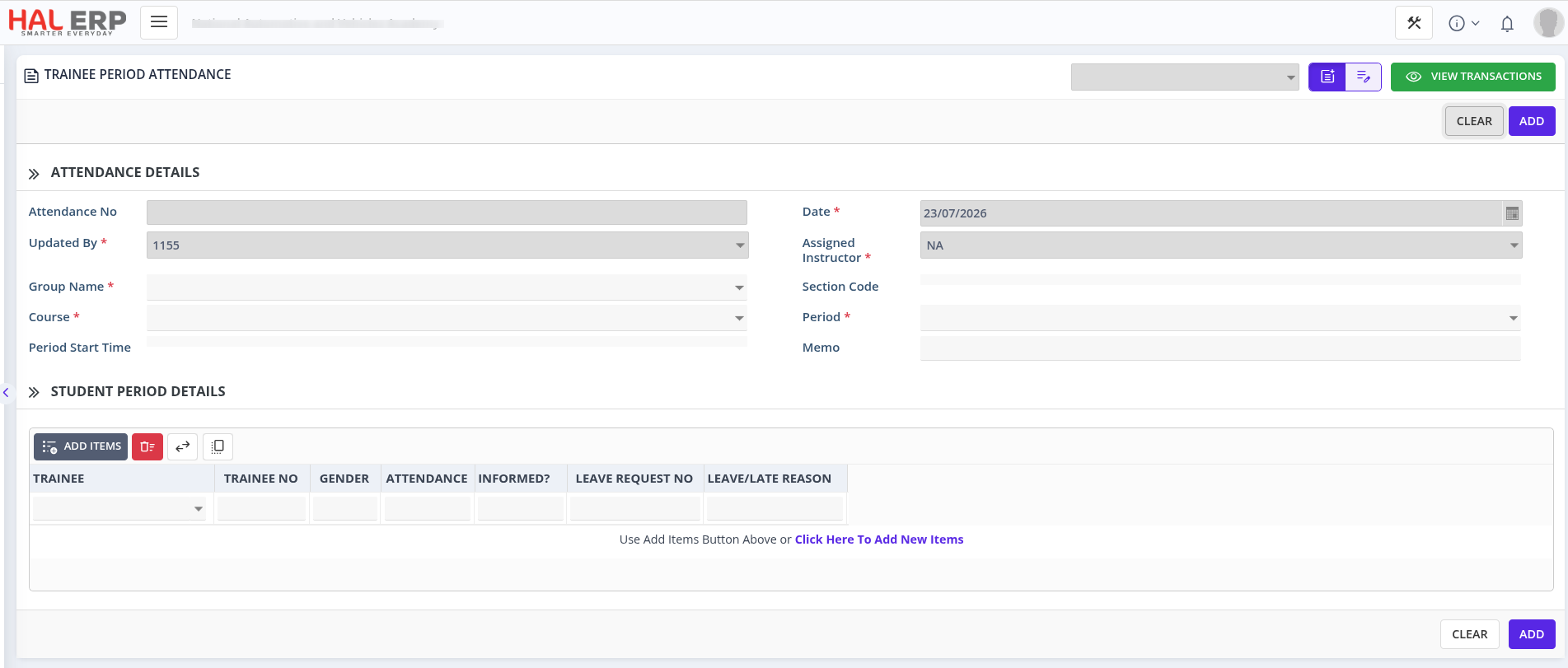Collapse the Attendance Details section
The height and width of the screenshot is (668, 1568).
click(x=34, y=174)
